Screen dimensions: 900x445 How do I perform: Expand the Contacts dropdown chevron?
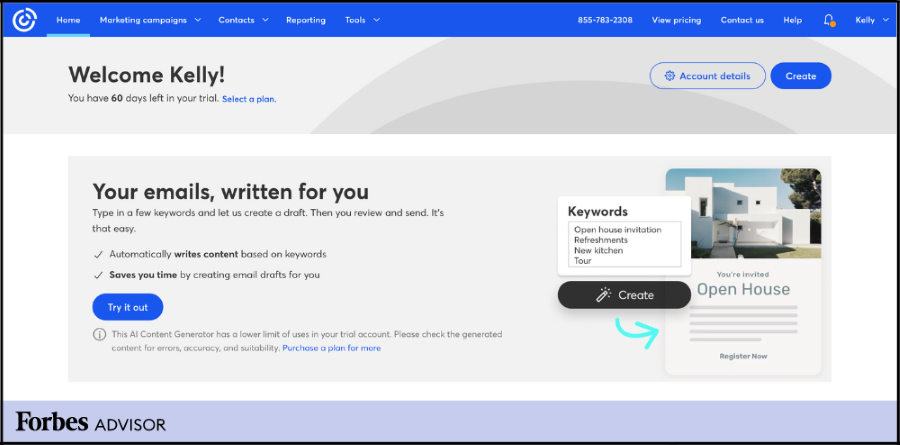[x=265, y=20]
